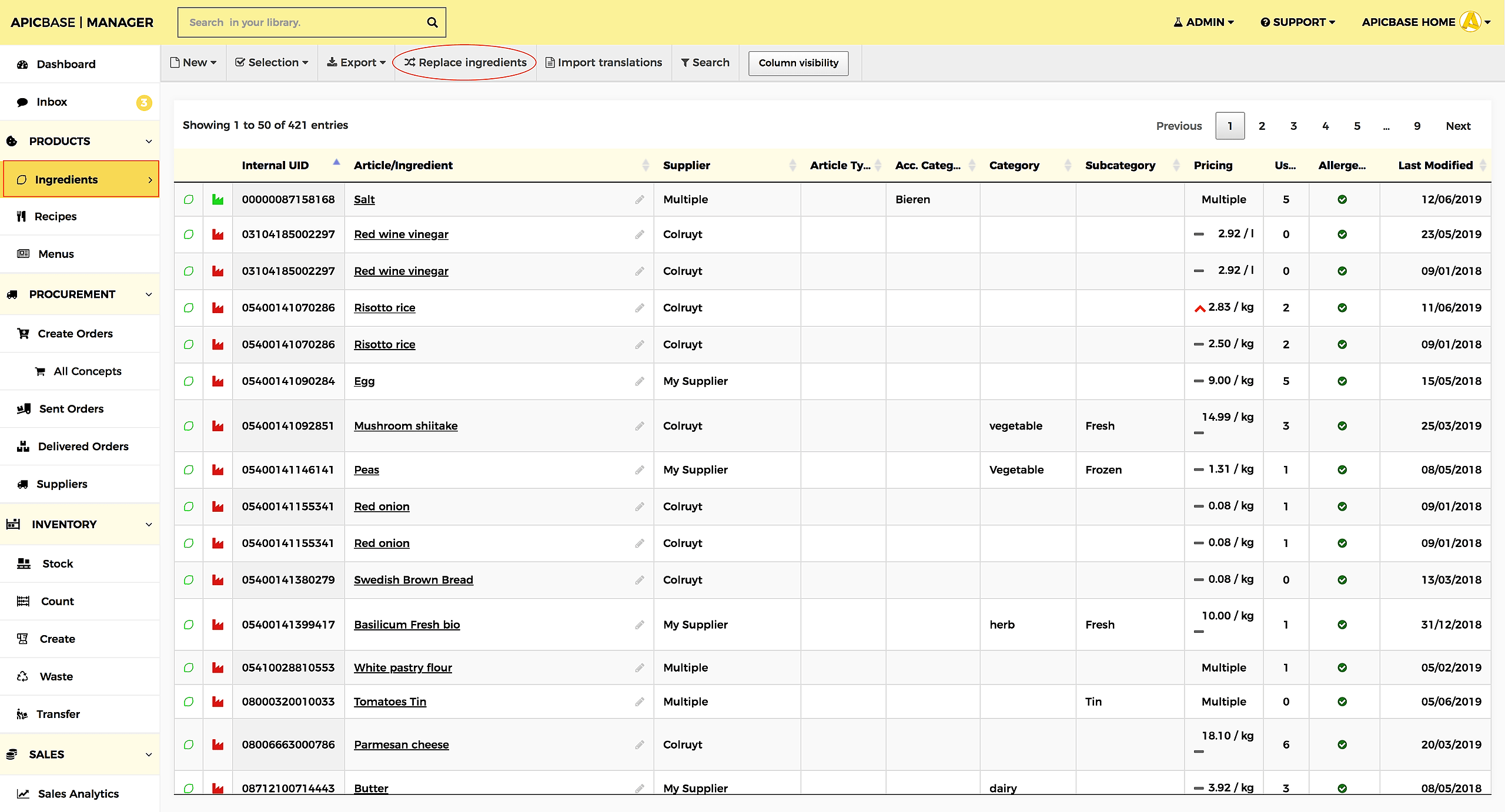Click the red factory icon on Egg row
1505x812 pixels.
[218, 381]
